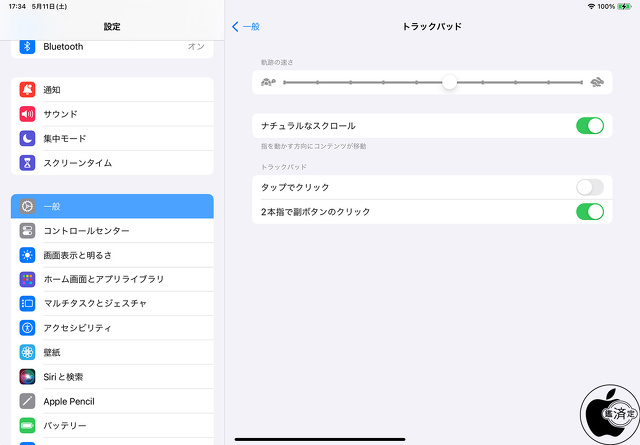Tap the Focus mode moon icon
Screen dimensions: 640x445
coord(27,138)
